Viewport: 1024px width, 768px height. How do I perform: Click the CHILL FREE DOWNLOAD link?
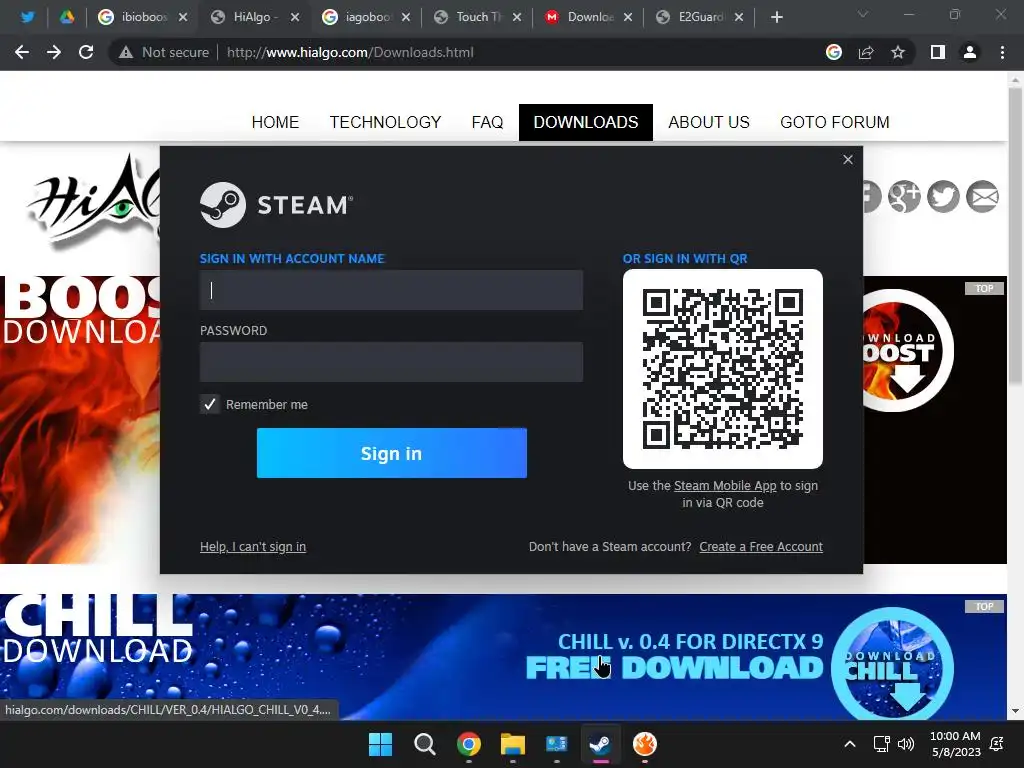pos(675,667)
